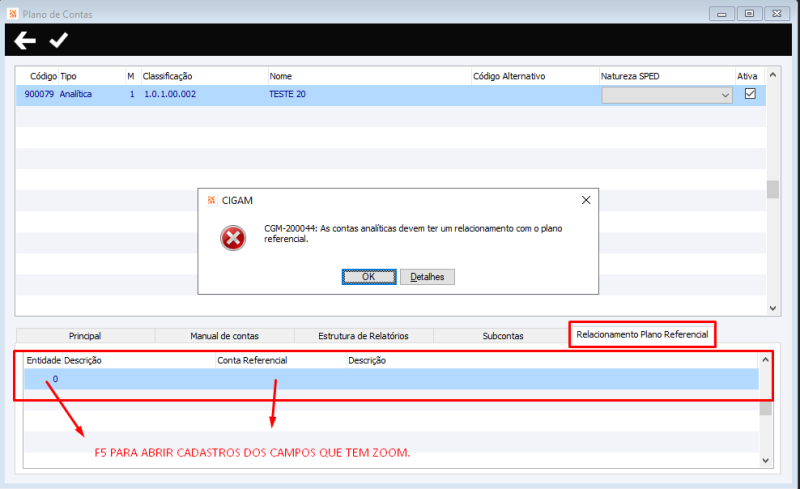Go back with the left arrow icon
The height and width of the screenshot is (489, 800).
(x=24, y=40)
